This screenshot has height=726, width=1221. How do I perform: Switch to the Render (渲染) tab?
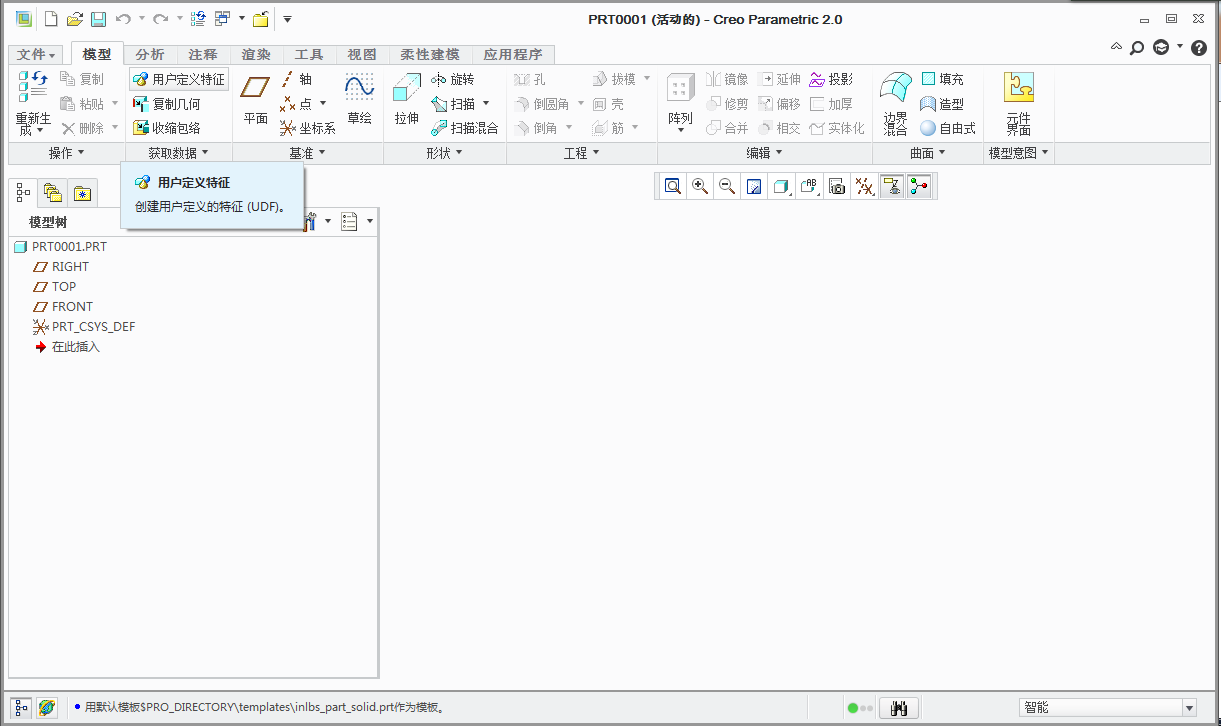point(256,55)
